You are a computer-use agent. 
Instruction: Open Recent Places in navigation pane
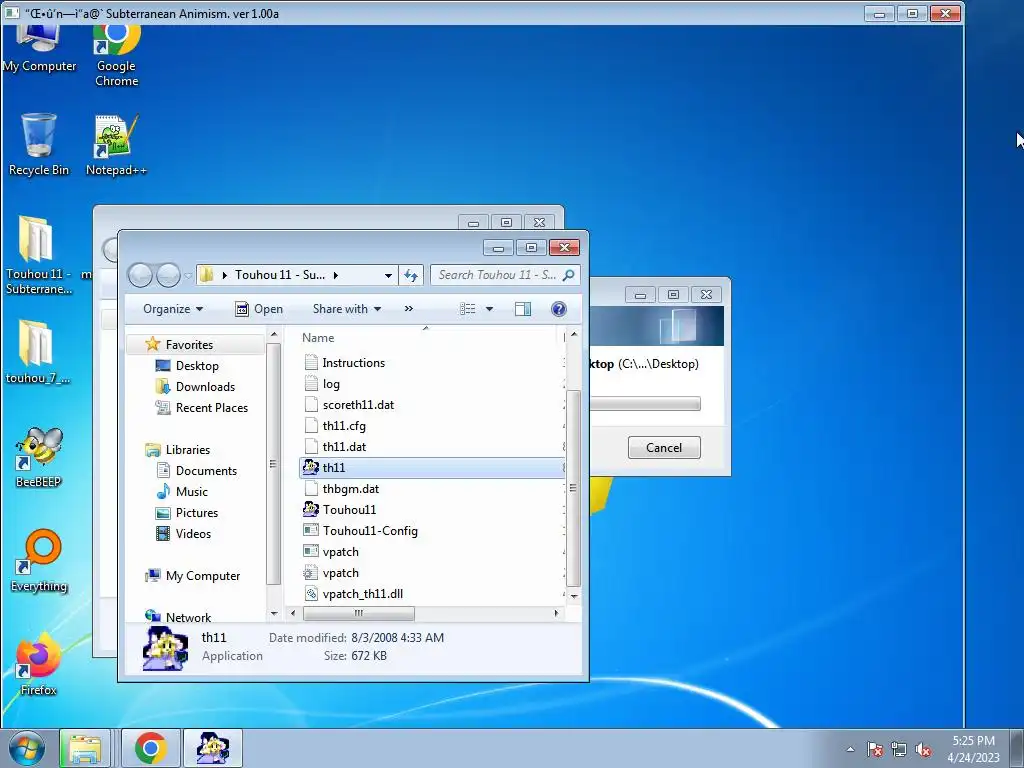212,408
